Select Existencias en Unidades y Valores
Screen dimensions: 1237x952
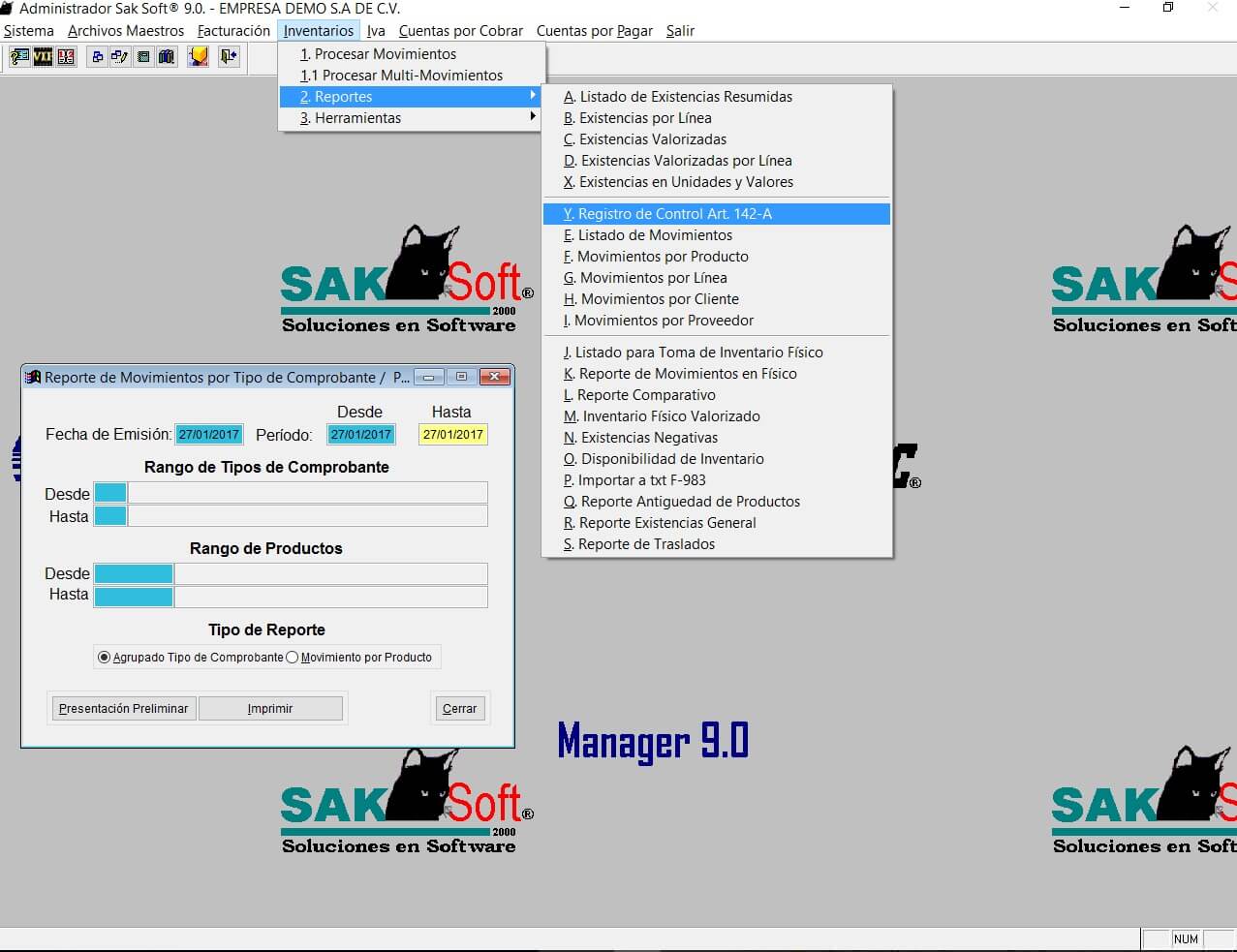(717, 182)
